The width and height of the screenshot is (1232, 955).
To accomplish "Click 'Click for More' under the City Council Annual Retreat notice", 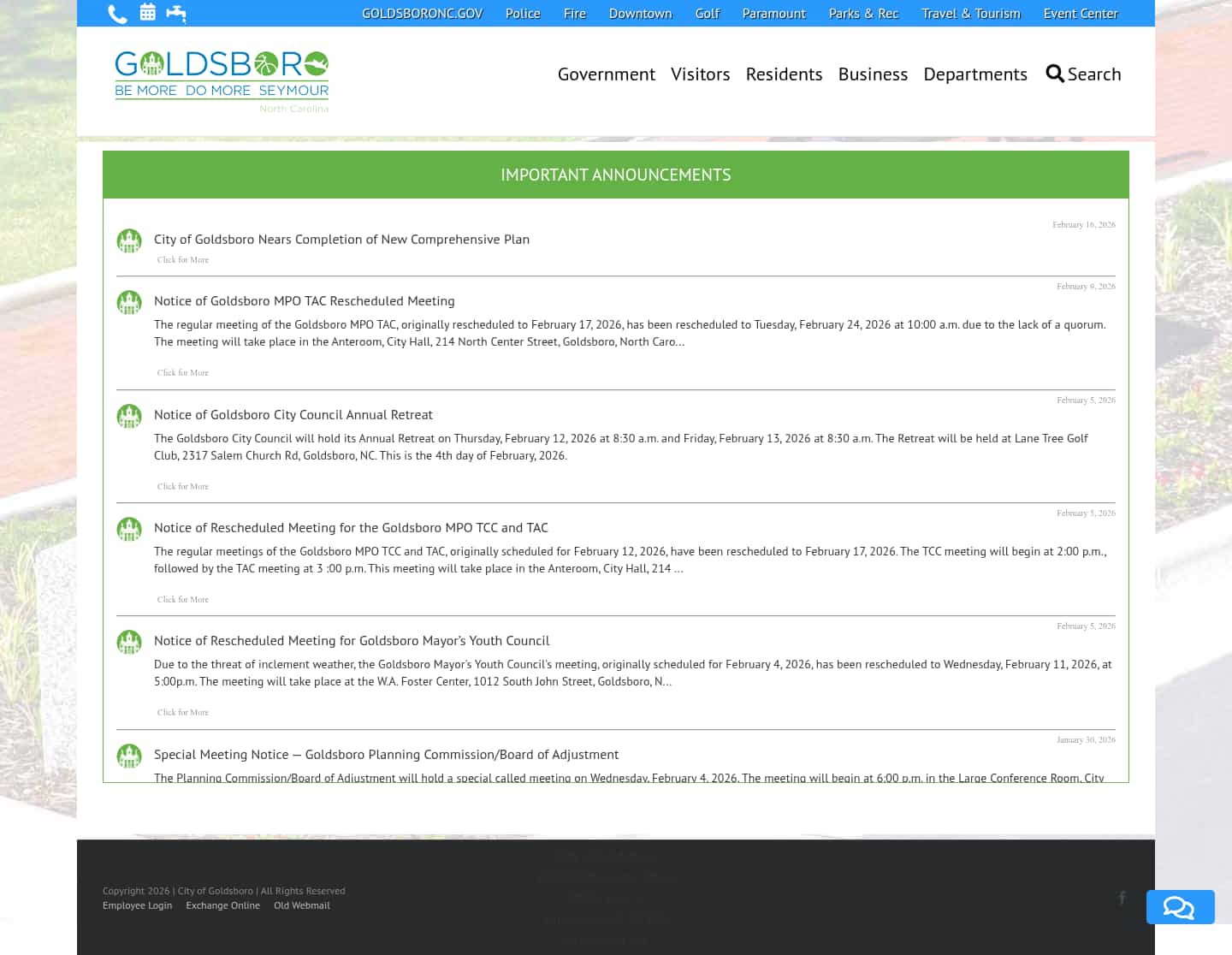I will (x=182, y=486).
